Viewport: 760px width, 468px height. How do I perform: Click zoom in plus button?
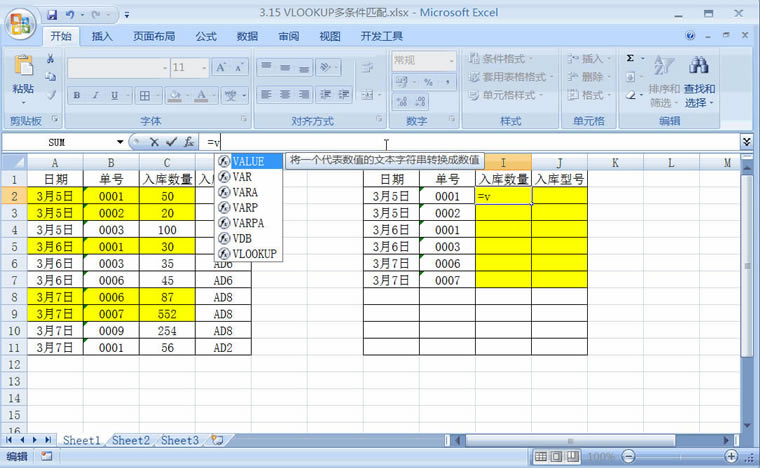(731, 456)
